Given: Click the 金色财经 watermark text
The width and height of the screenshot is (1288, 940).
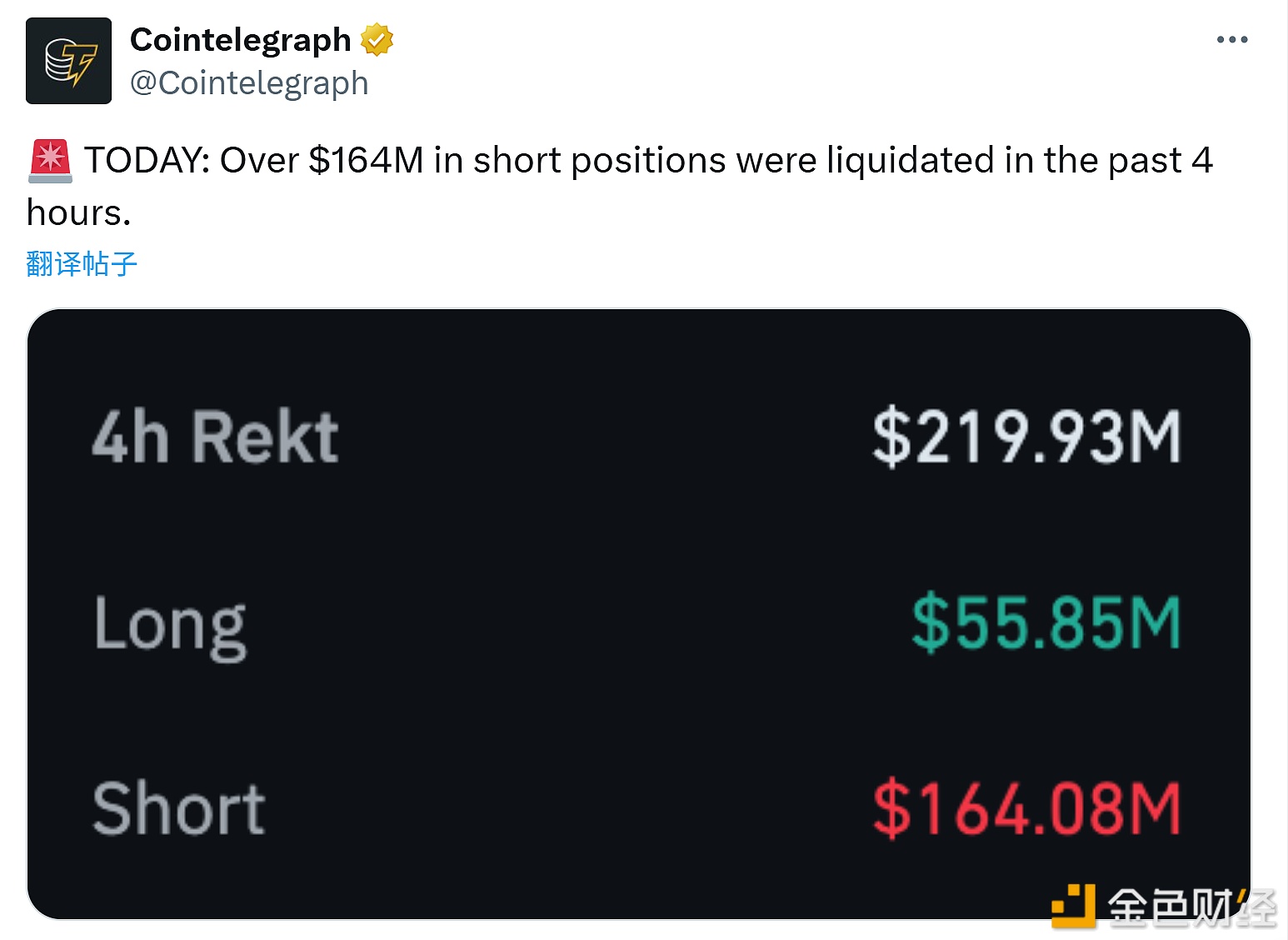Looking at the screenshot, I should pos(1191,907).
